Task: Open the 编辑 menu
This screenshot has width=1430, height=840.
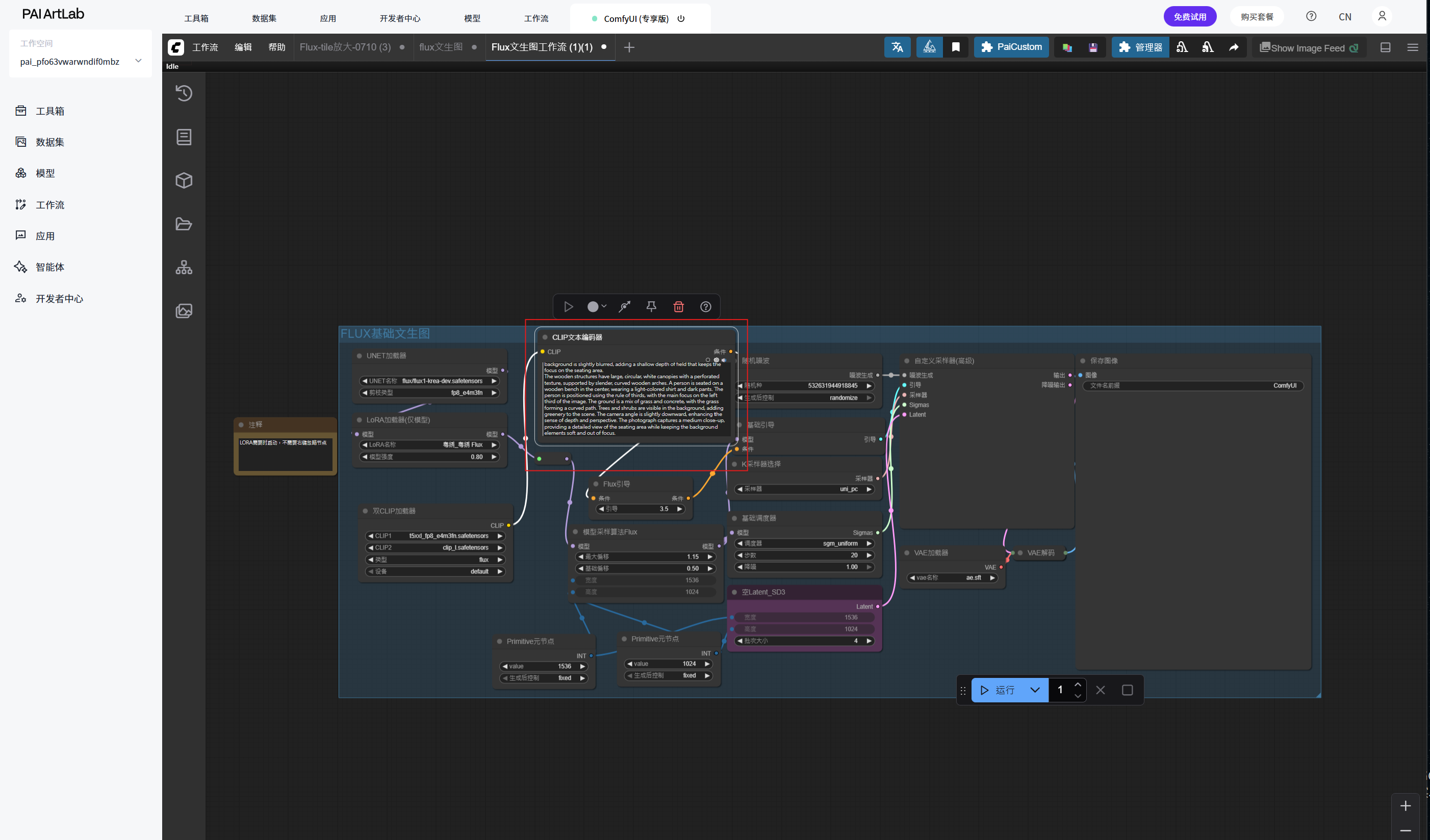Action: [x=243, y=47]
